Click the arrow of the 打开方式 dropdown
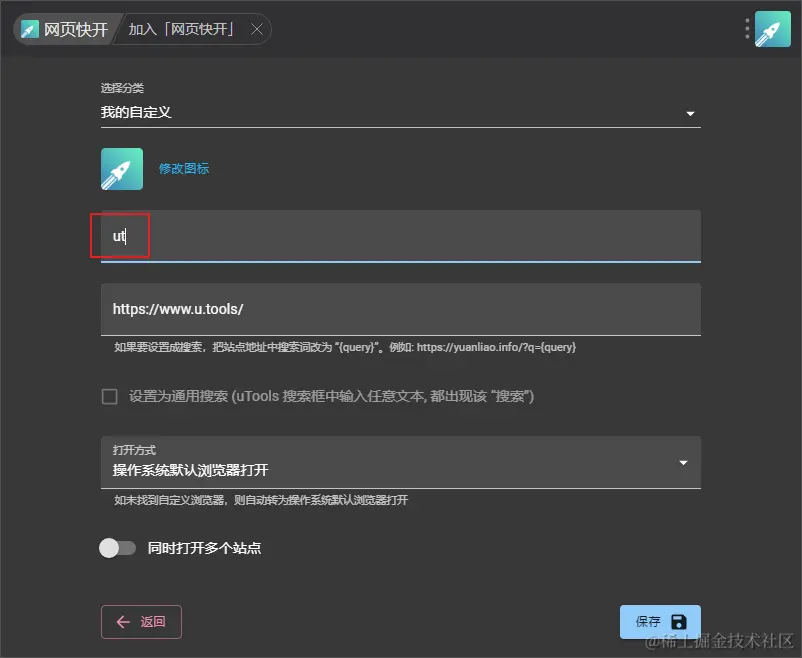 tap(683, 463)
